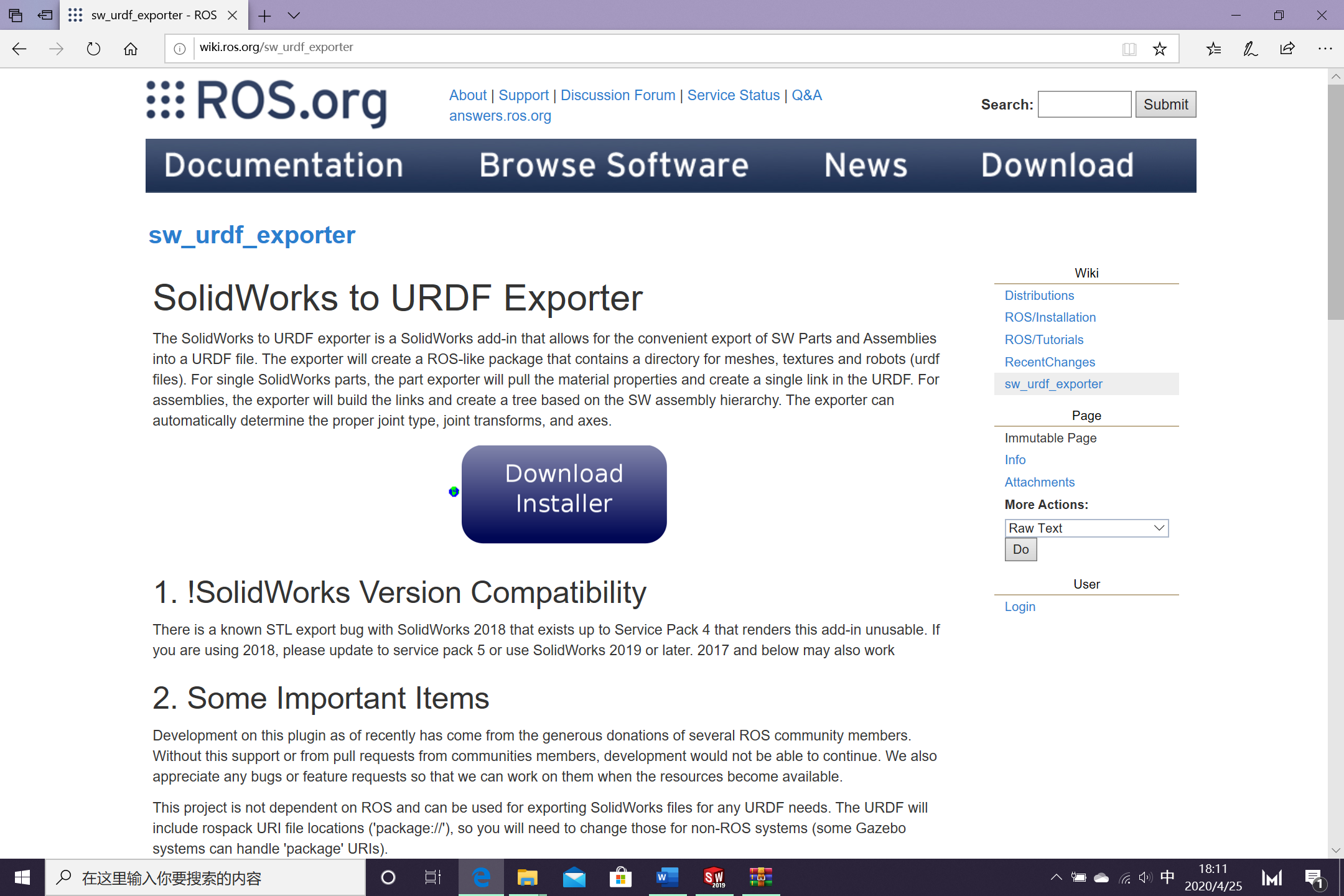Click the ROS search input field
Screen dimensions: 1344x896
coord(1084,105)
